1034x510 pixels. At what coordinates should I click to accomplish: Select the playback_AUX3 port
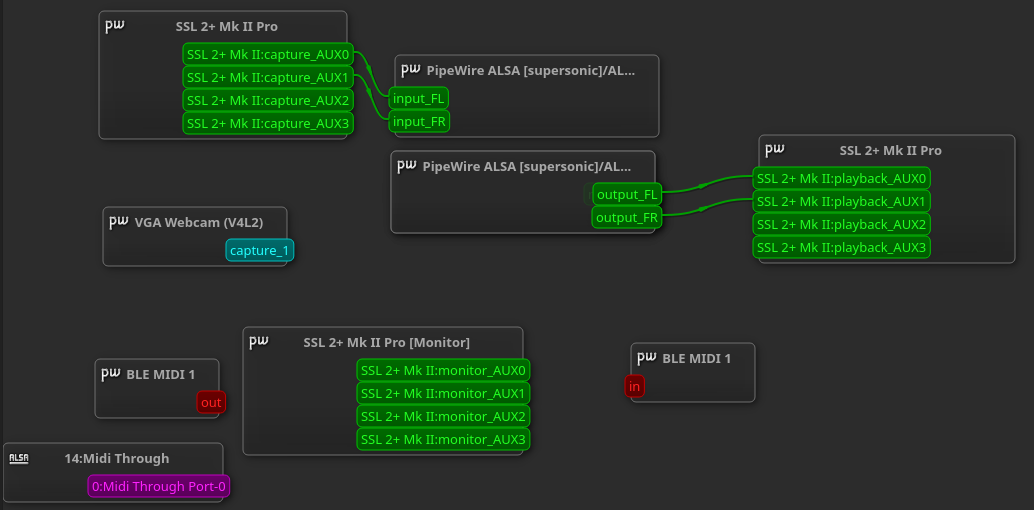click(841, 247)
